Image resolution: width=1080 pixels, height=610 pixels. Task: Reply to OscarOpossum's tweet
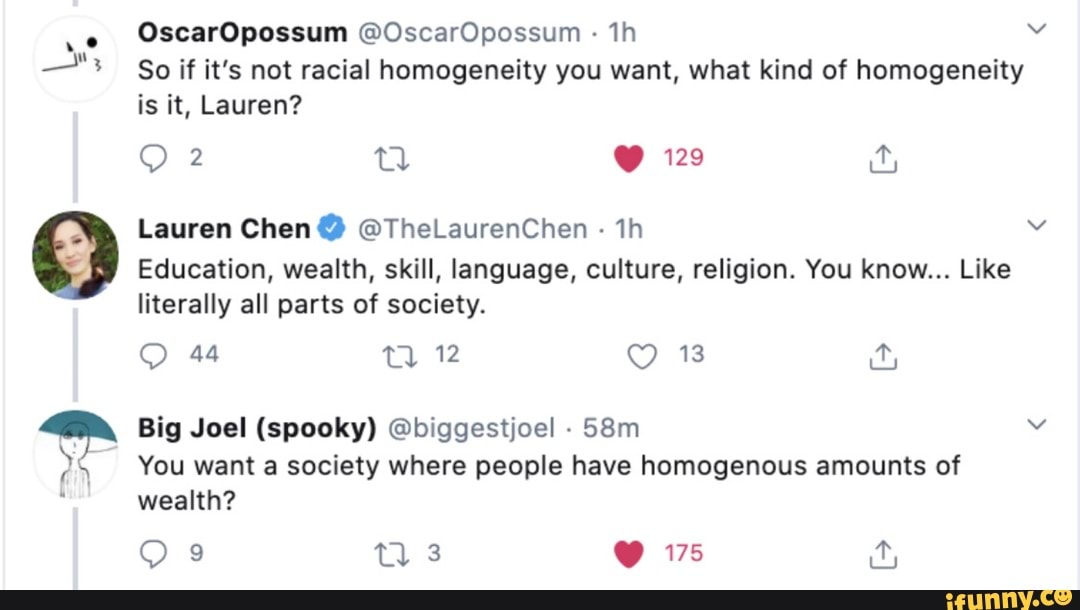[x=151, y=159]
